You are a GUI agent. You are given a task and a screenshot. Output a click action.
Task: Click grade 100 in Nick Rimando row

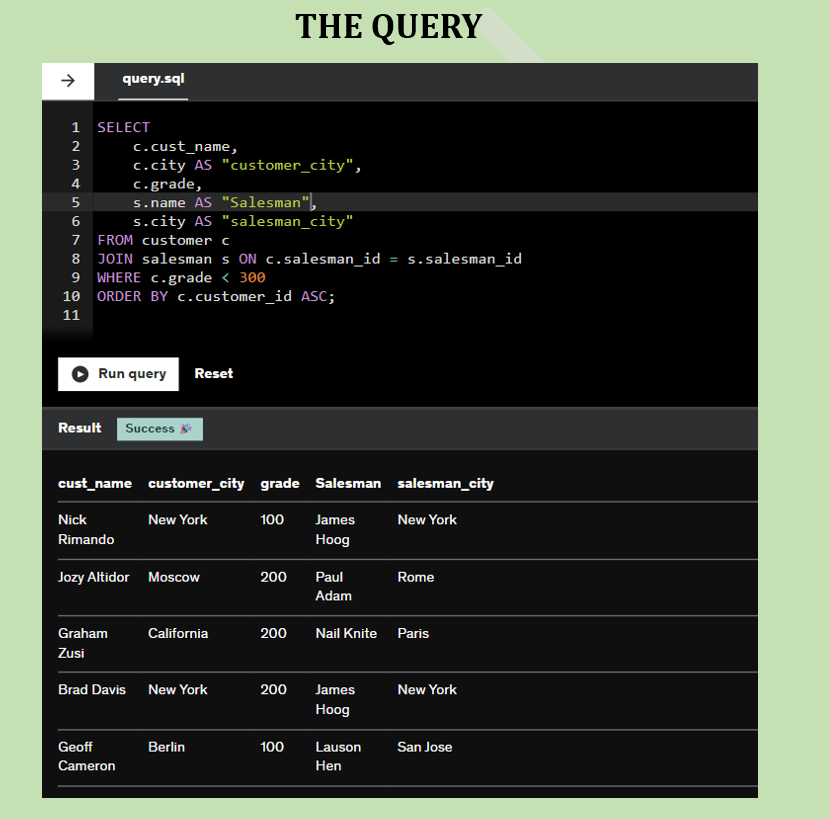coord(272,519)
